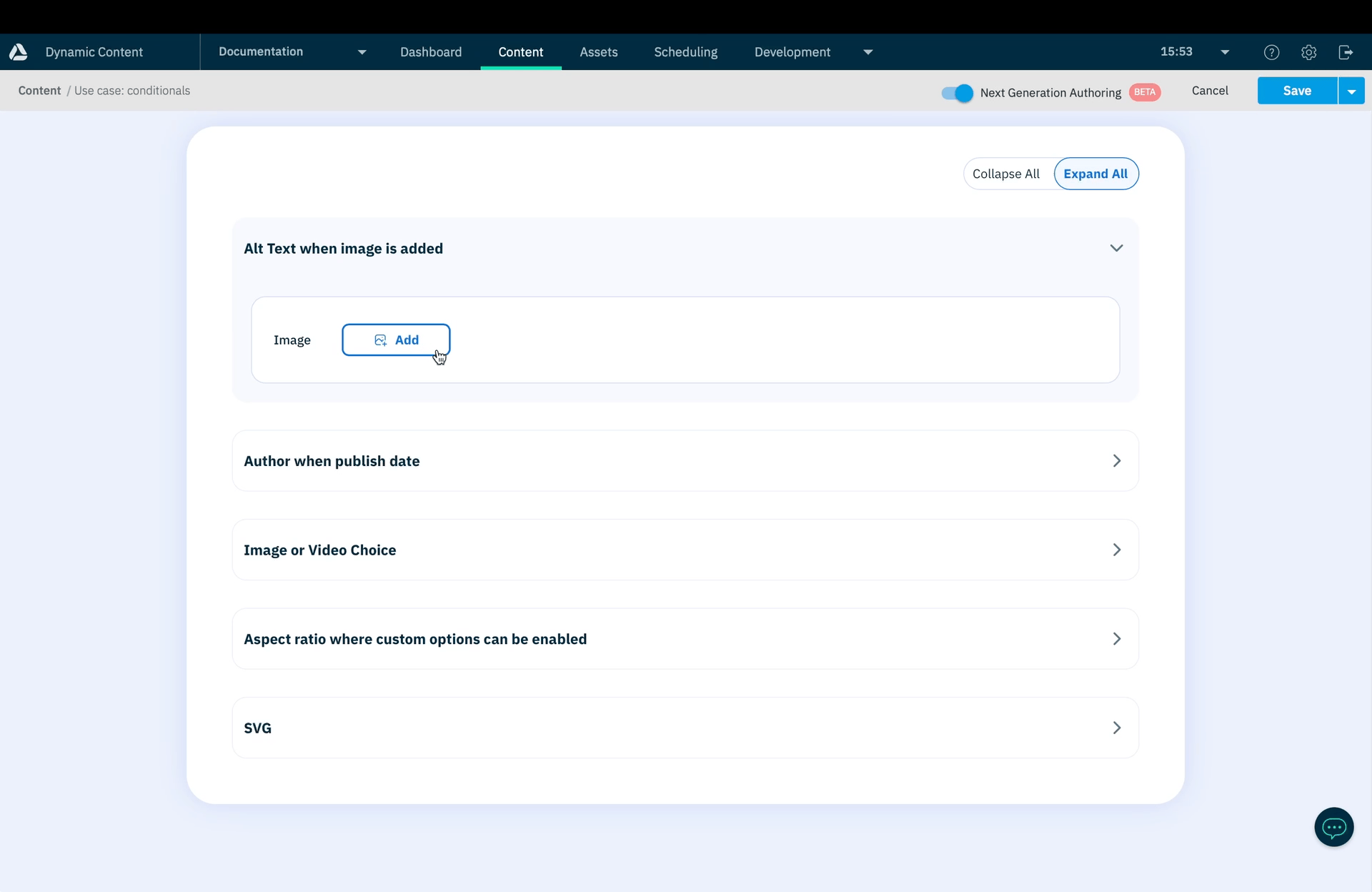Go to the Scheduling tab
This screenshot has height=892, width=1372.
pos(685,52)
